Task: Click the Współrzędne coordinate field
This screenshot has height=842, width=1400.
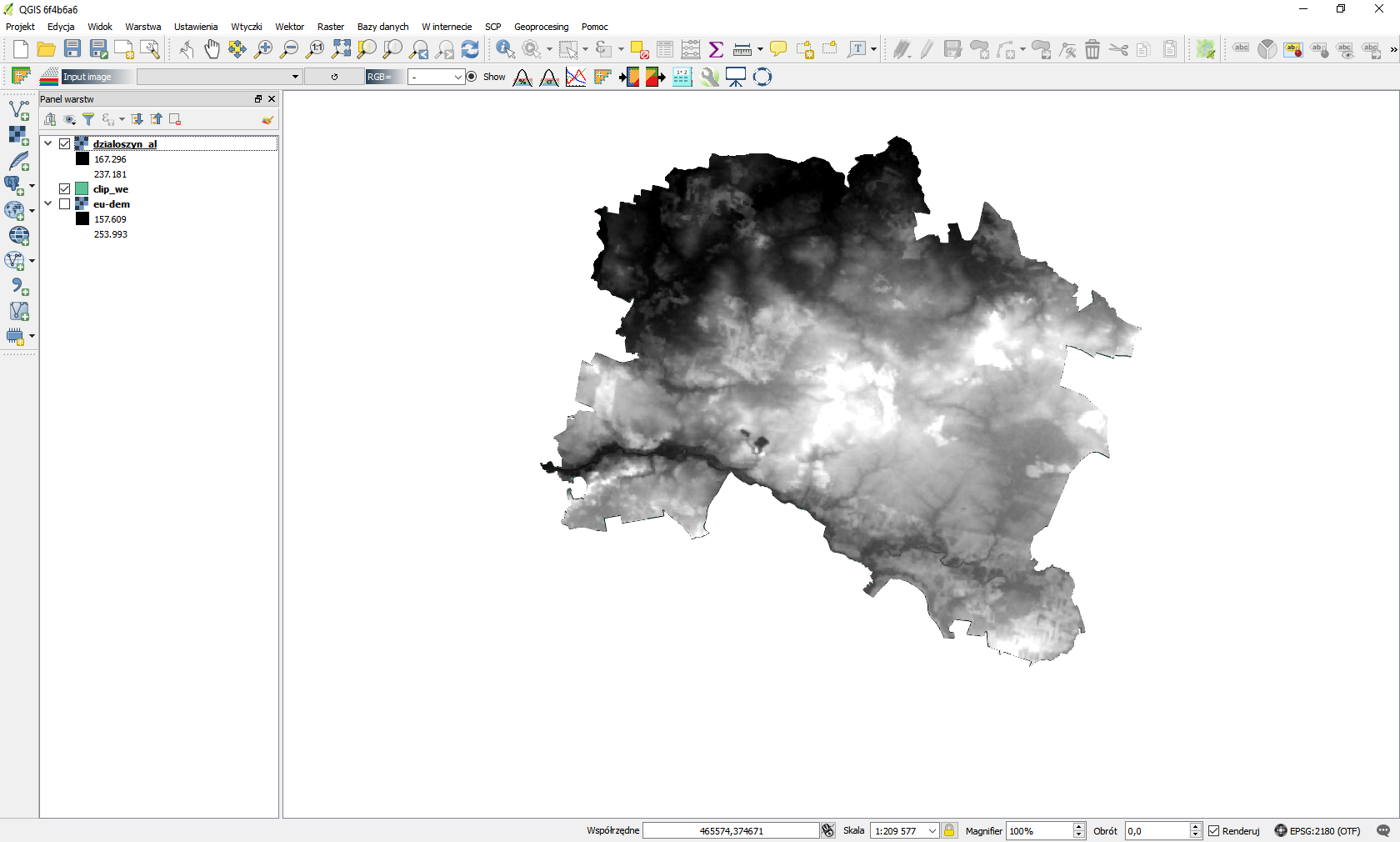Action: pos(731,830)
